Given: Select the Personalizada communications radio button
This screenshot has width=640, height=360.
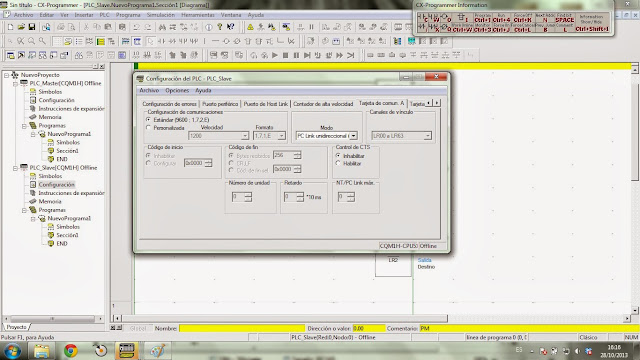Looking at the screenshot, I should pos(148,128).
